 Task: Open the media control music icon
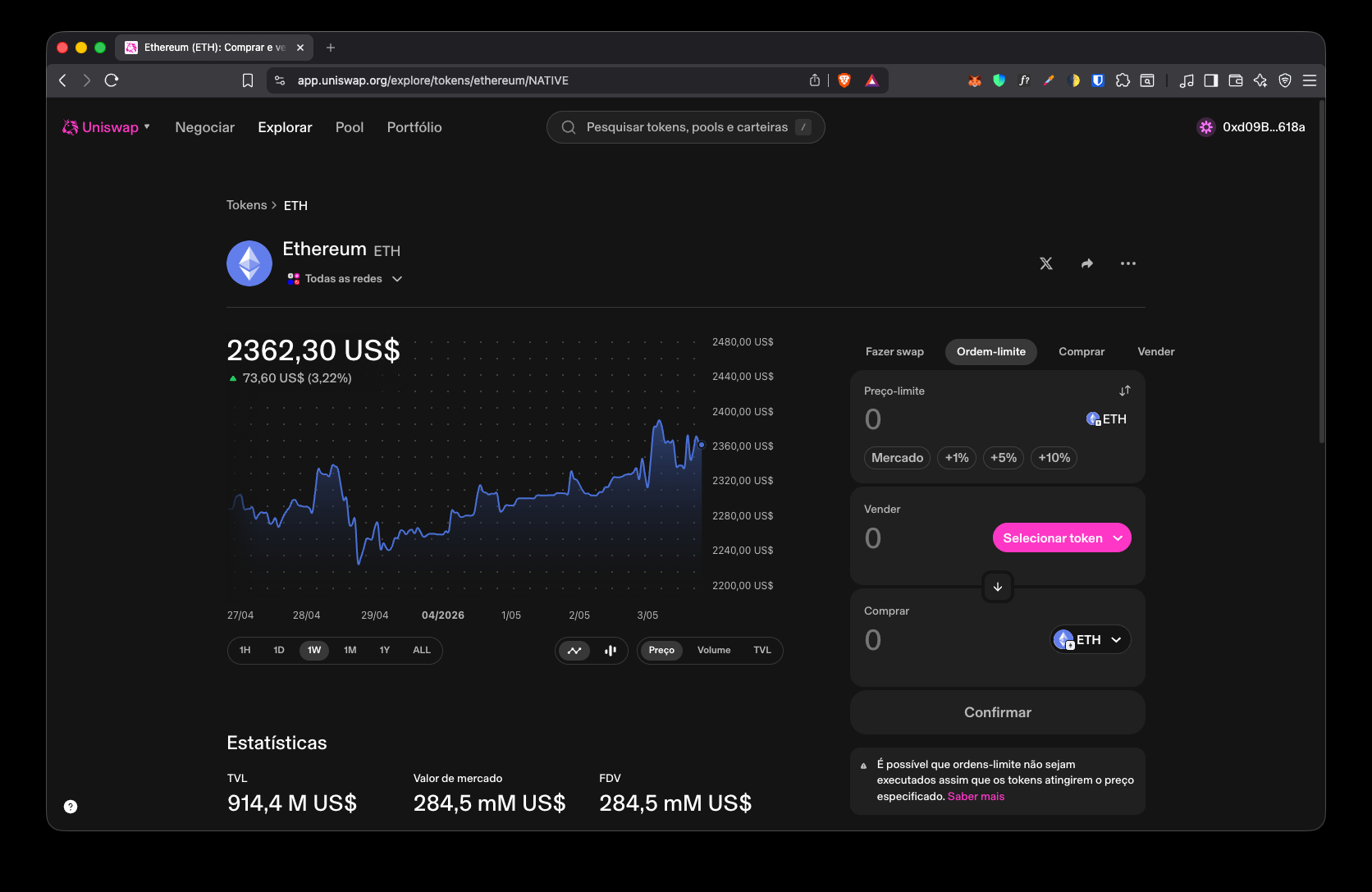tap(1187, 80)
